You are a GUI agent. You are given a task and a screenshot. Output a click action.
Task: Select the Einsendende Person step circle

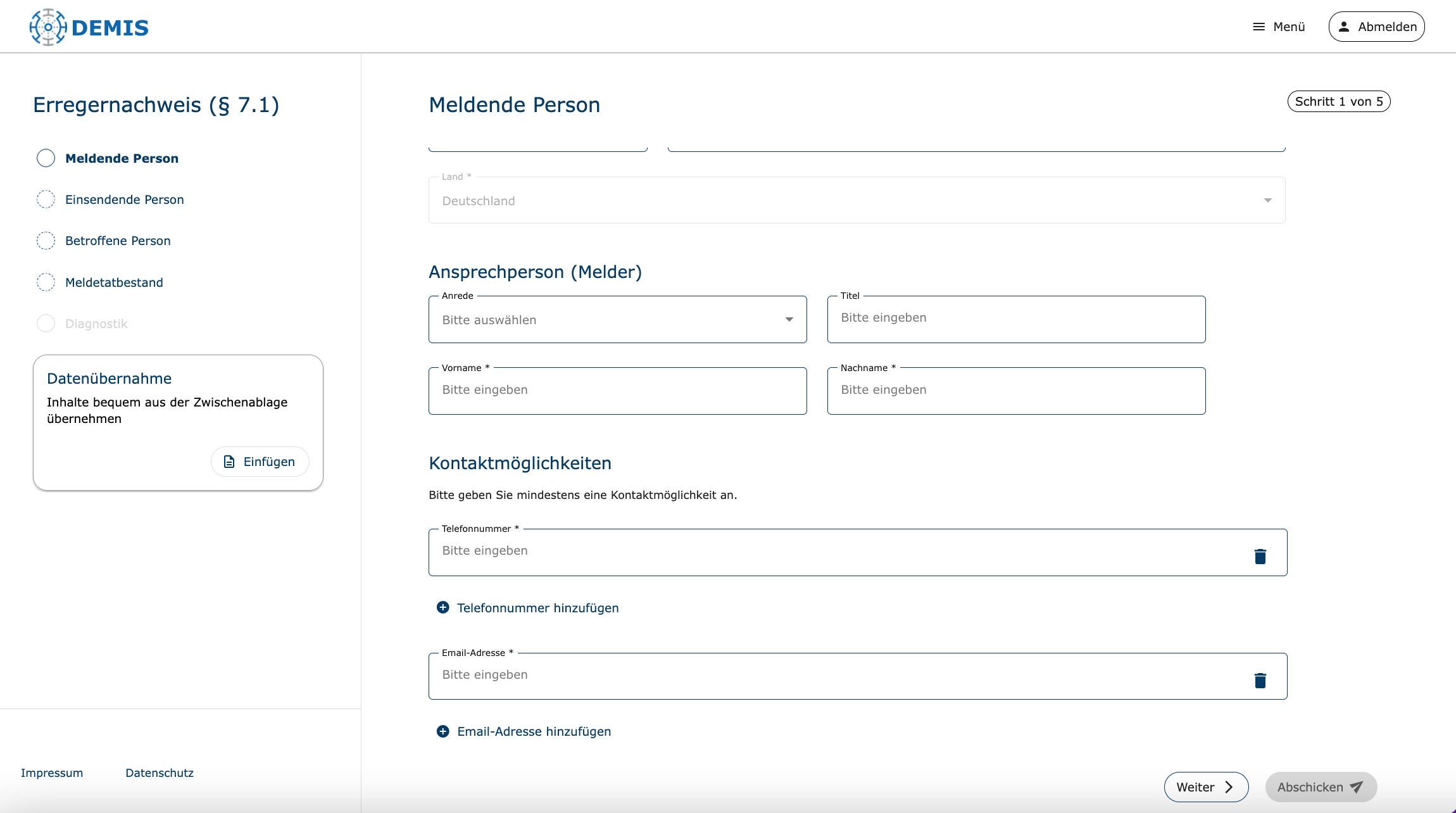coord(46,199)
